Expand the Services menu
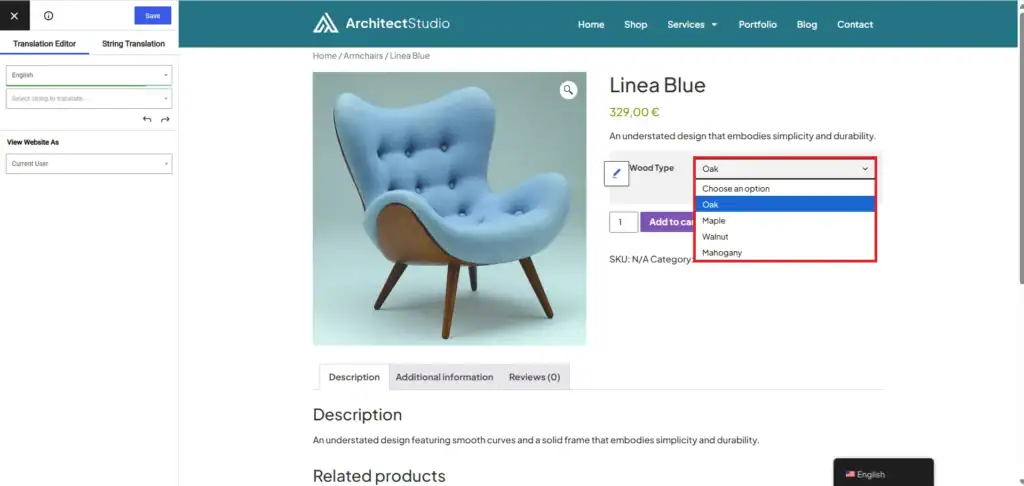Screen dimensions: 1024x486 pyautogui.click(x=692, y=24)
